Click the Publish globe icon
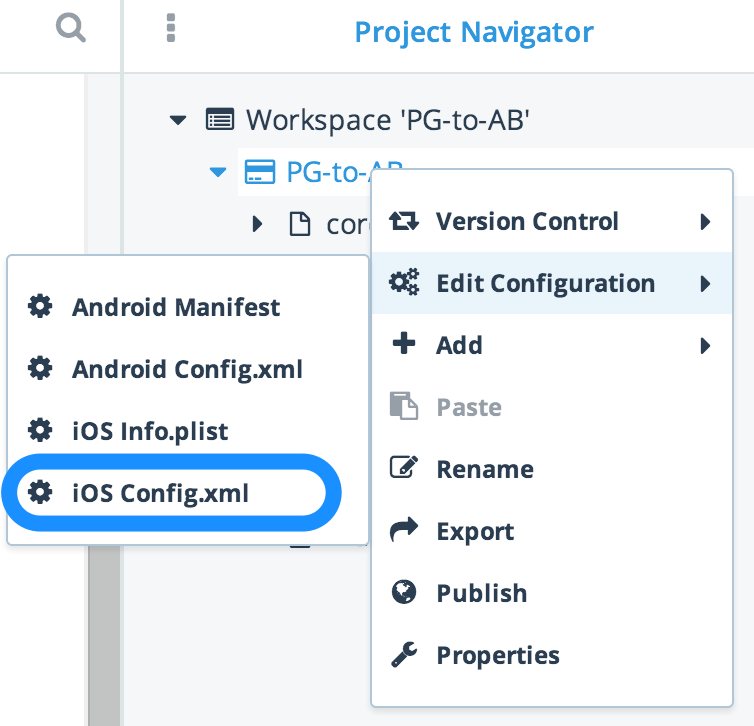 tap(404, 593)
